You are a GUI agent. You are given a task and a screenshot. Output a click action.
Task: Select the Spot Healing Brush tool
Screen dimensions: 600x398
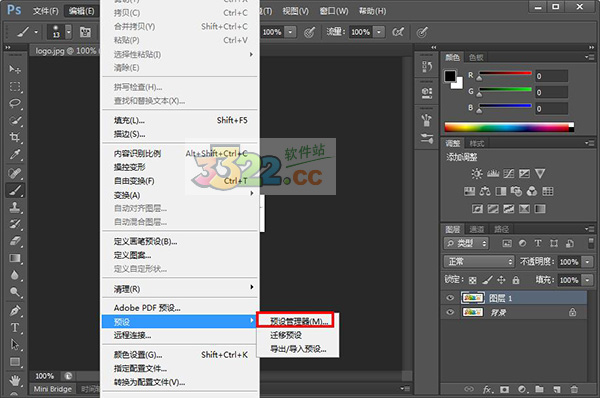pos(15,173)
